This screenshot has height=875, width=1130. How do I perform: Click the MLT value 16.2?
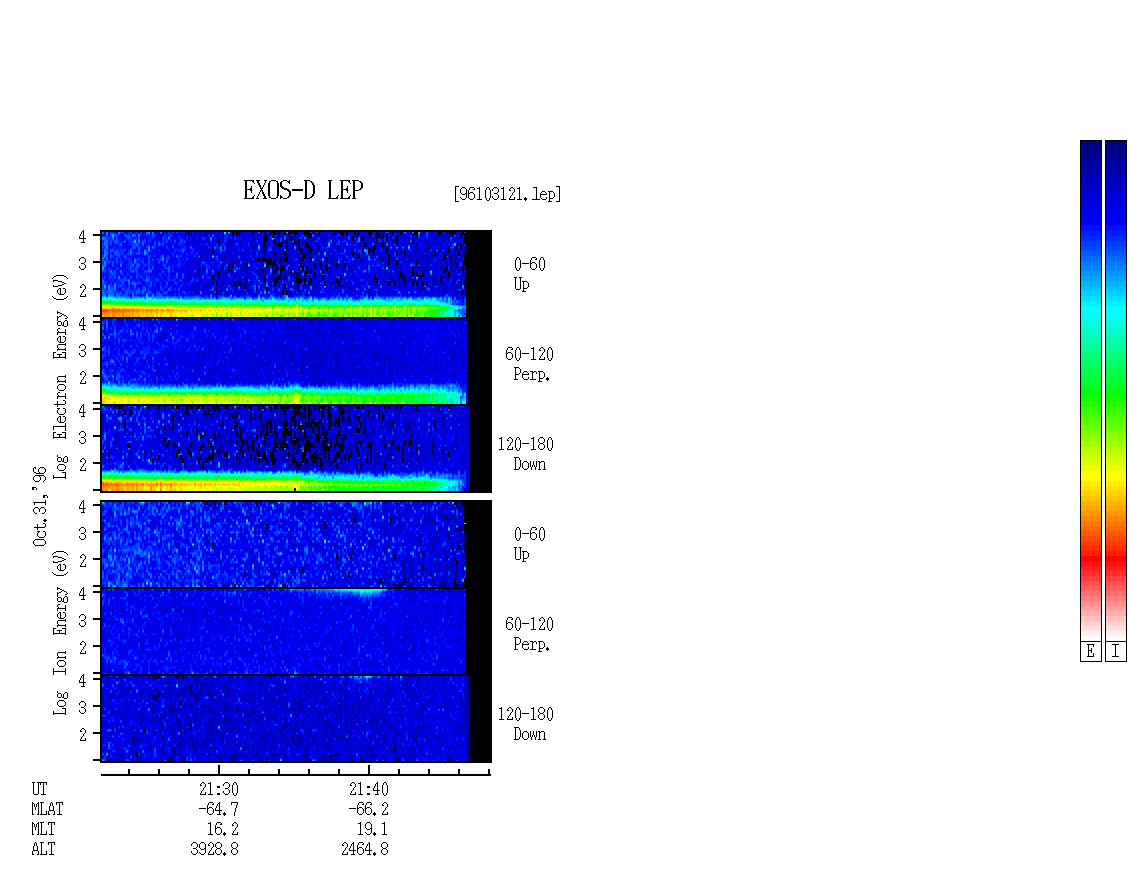223,830
